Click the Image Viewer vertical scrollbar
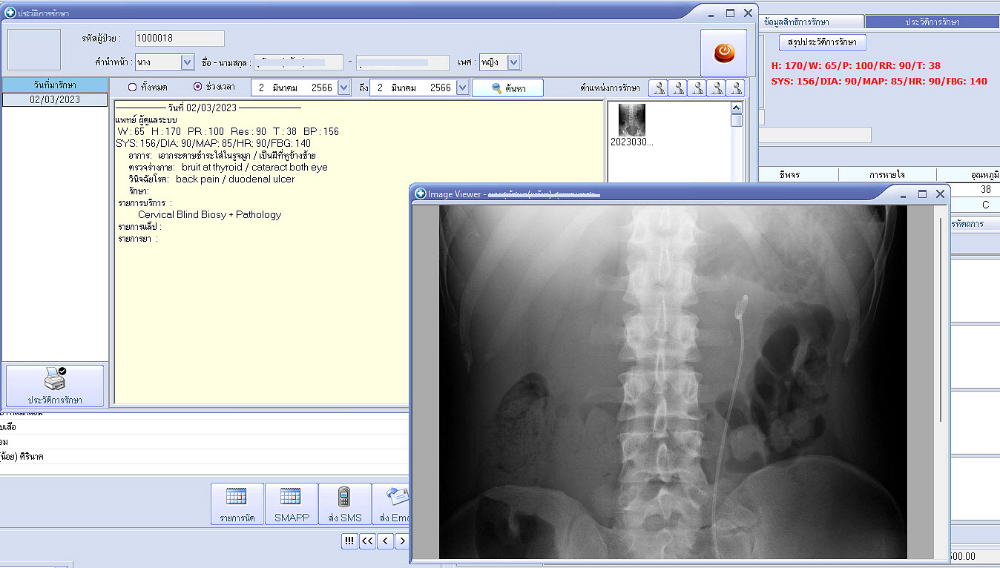1000x568 pixels. tap(941, 319)
